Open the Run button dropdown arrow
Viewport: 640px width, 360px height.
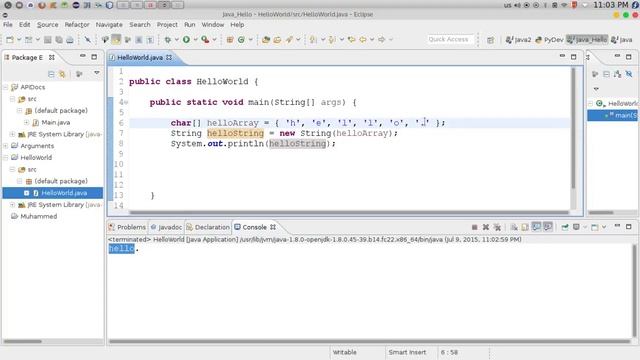pyautogui.click(x=196, y=40)
